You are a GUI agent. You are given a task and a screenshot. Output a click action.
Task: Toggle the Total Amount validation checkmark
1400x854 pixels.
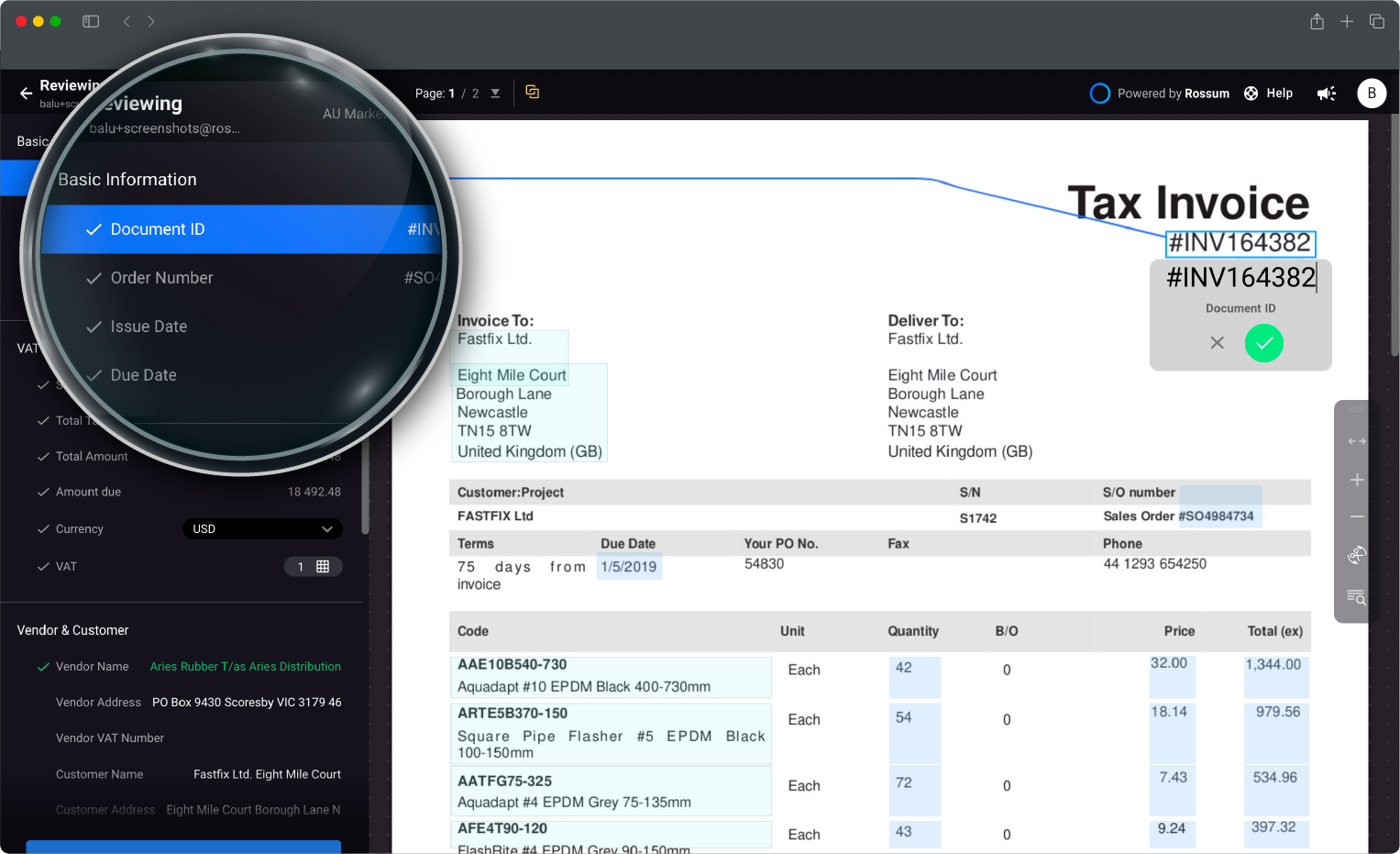pyautogui.click(x=43, y=457)
